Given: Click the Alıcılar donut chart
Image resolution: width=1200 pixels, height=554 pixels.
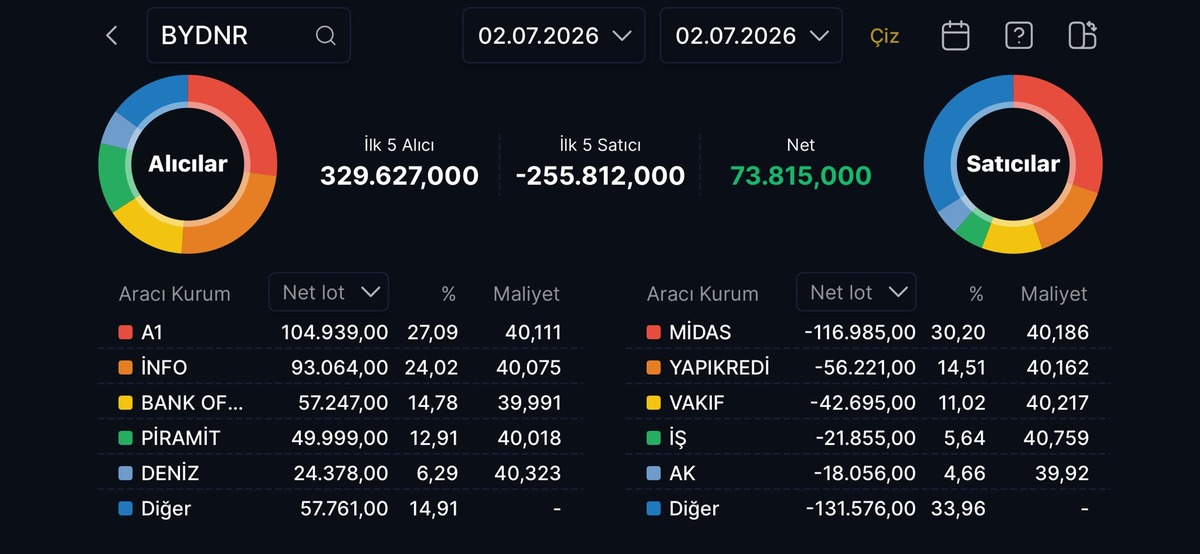Looking at the screenshot, I should 187,164.
